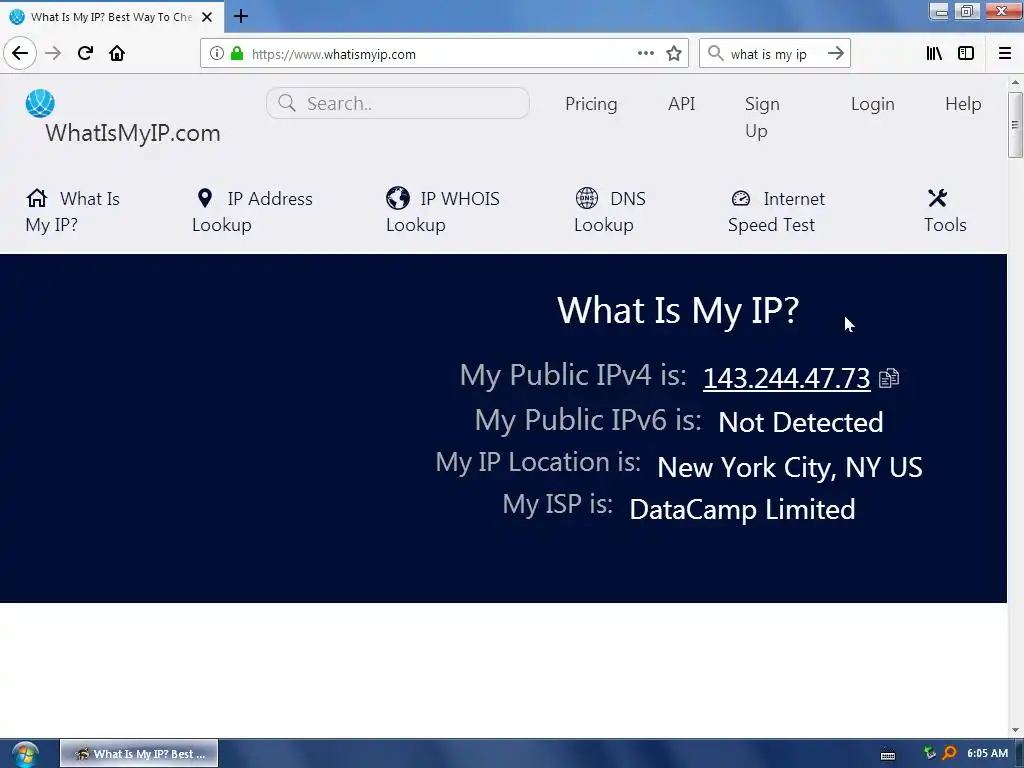Go back with the browser back arrow
This screenshot has width=1024, height=768.
click(20, 54)
